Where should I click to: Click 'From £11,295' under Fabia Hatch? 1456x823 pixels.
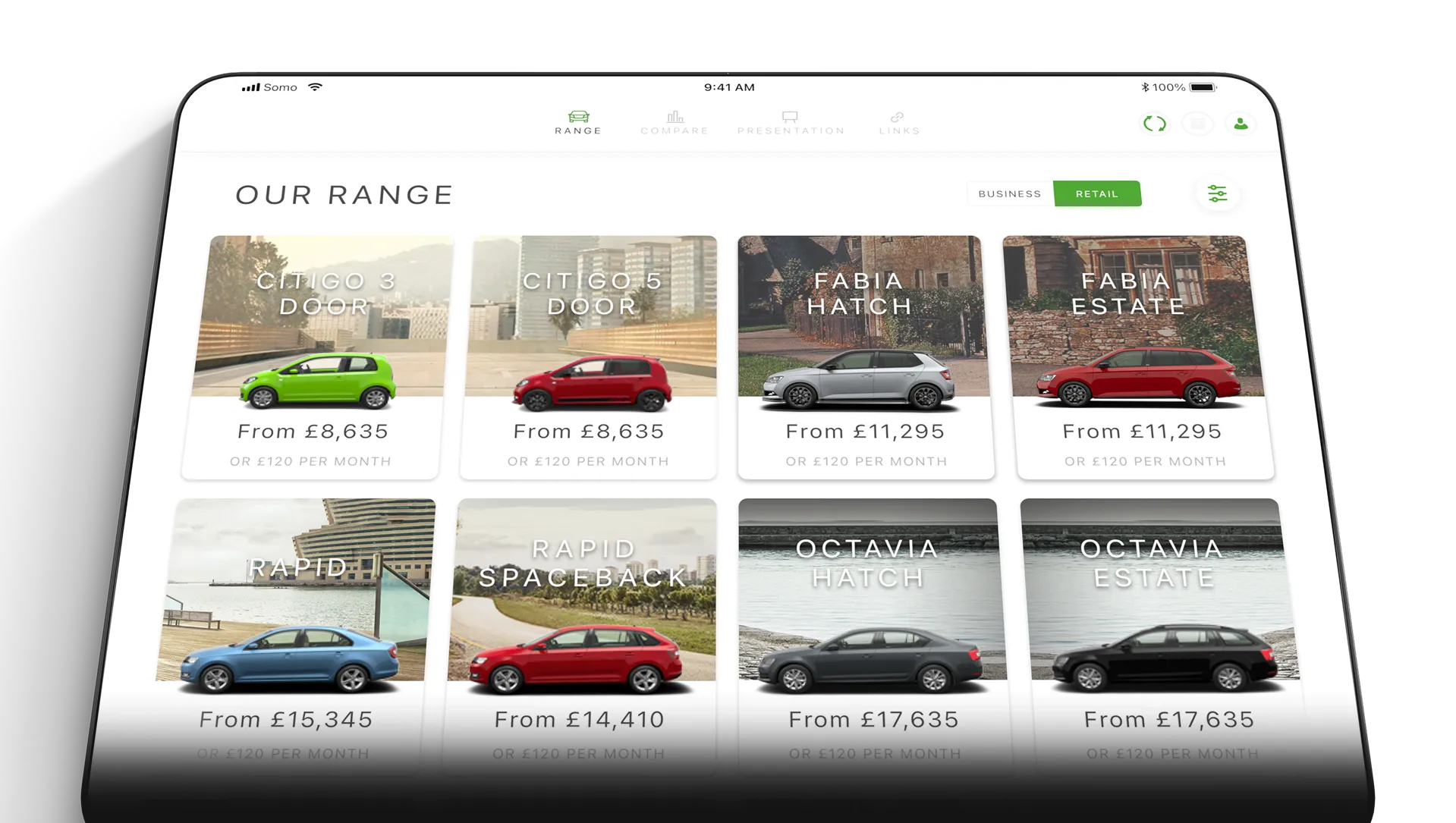coord(865,432)
